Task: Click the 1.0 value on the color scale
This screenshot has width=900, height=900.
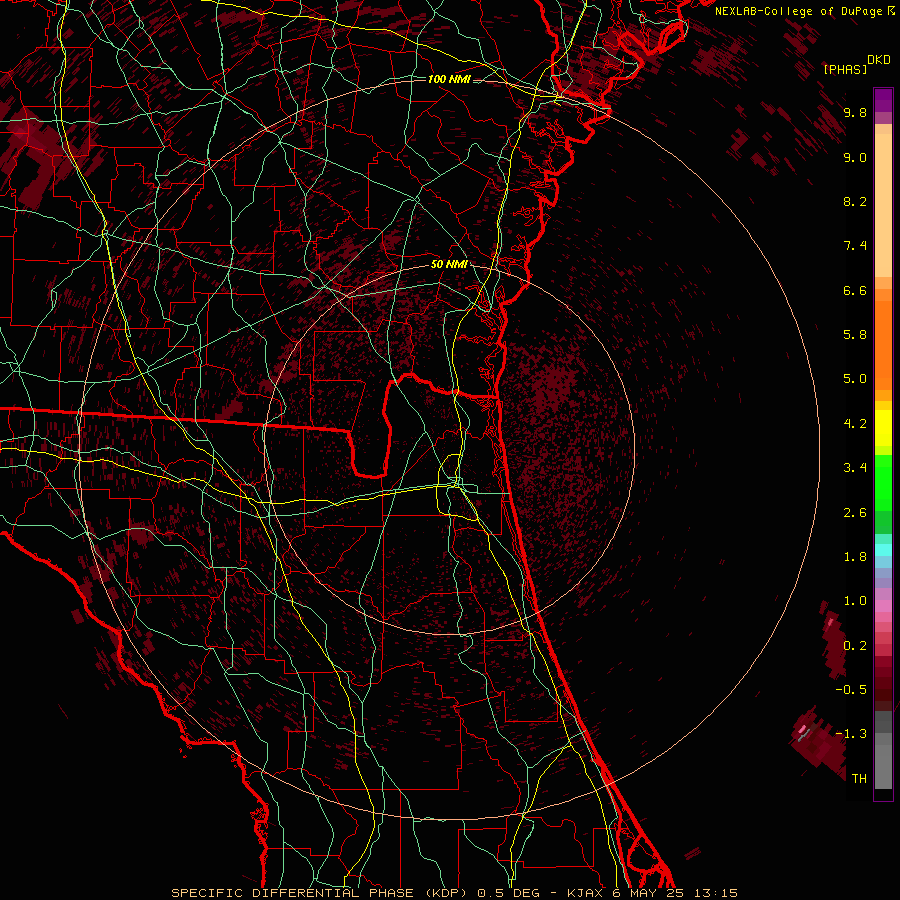Action: click(855, 601)
